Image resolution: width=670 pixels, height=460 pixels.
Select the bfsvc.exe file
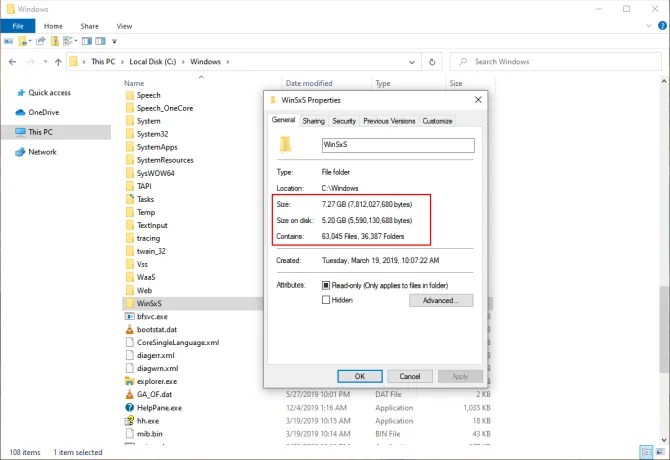point(152,316)
